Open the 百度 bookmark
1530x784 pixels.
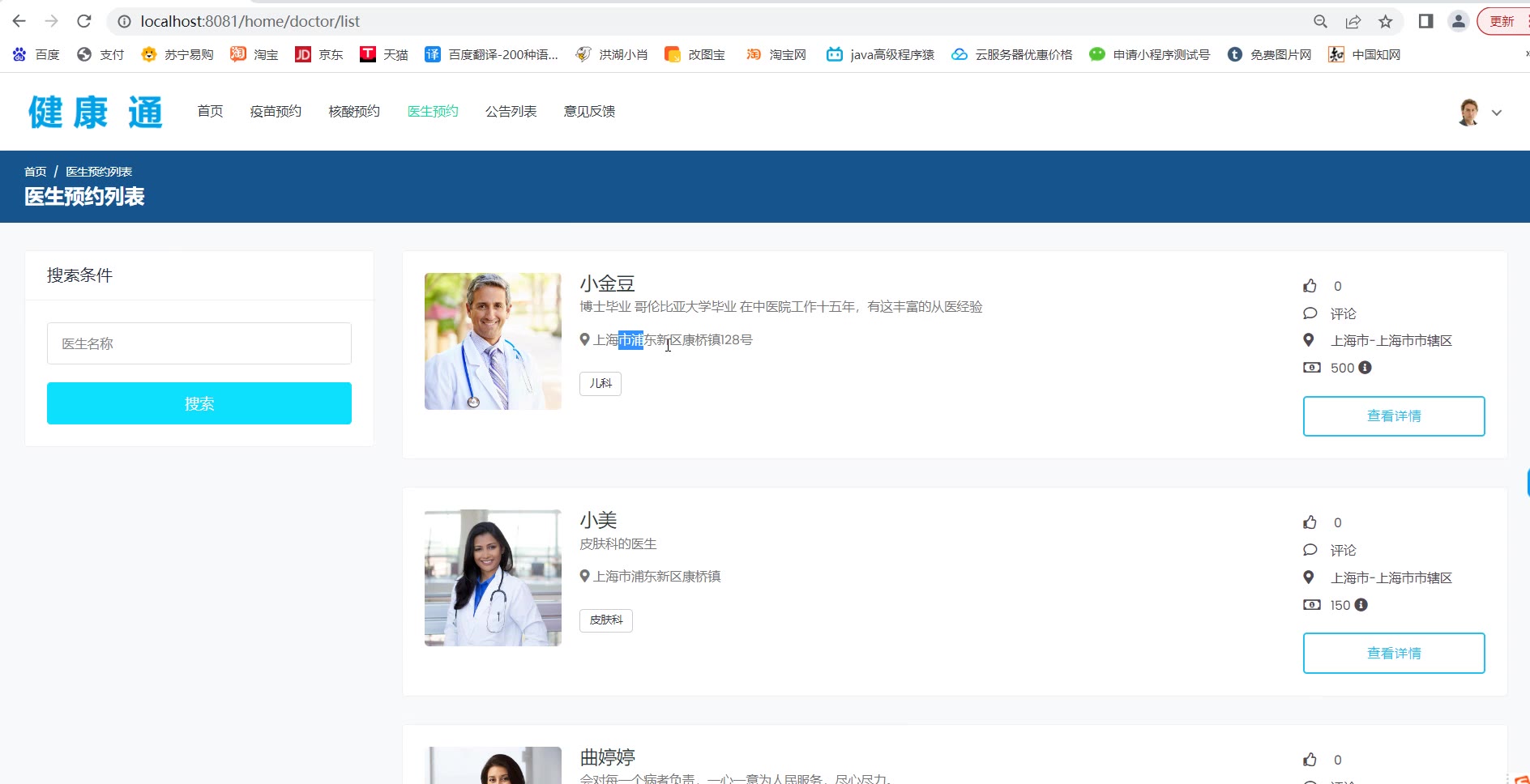(36, 54)
